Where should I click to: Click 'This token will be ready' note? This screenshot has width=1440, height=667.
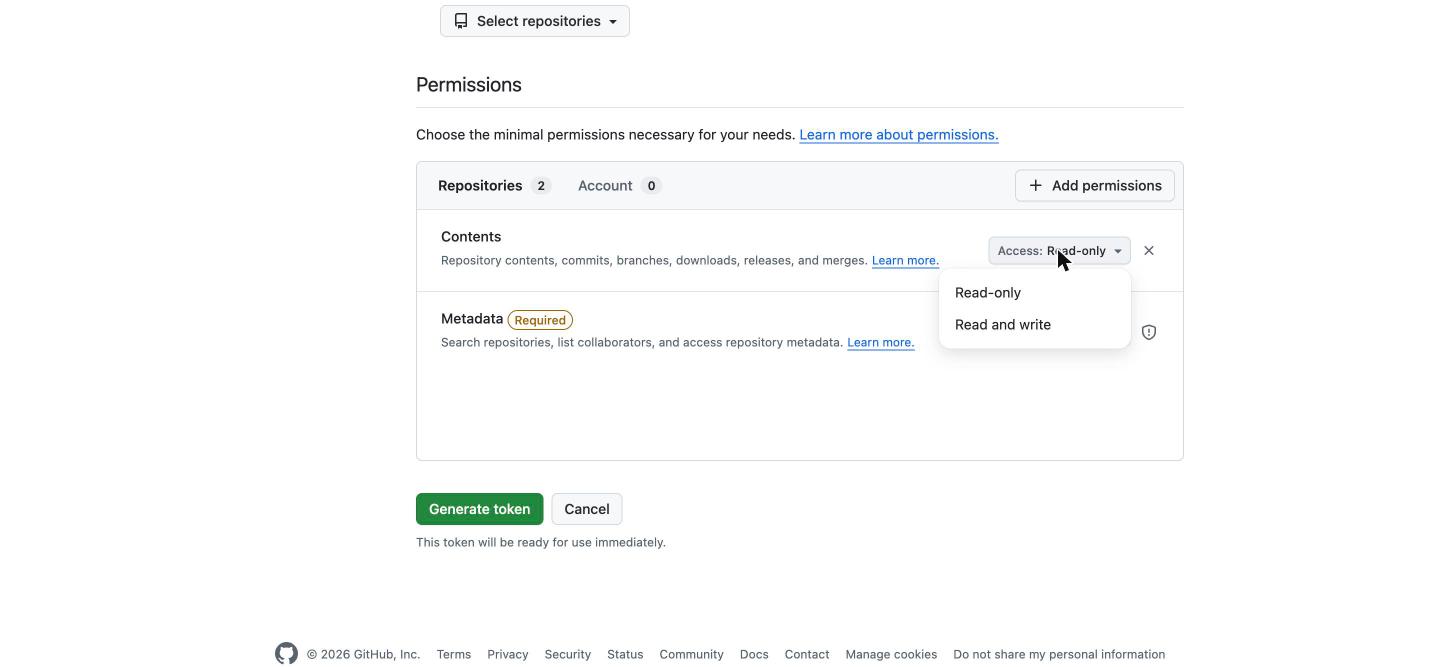pos(541,542)
